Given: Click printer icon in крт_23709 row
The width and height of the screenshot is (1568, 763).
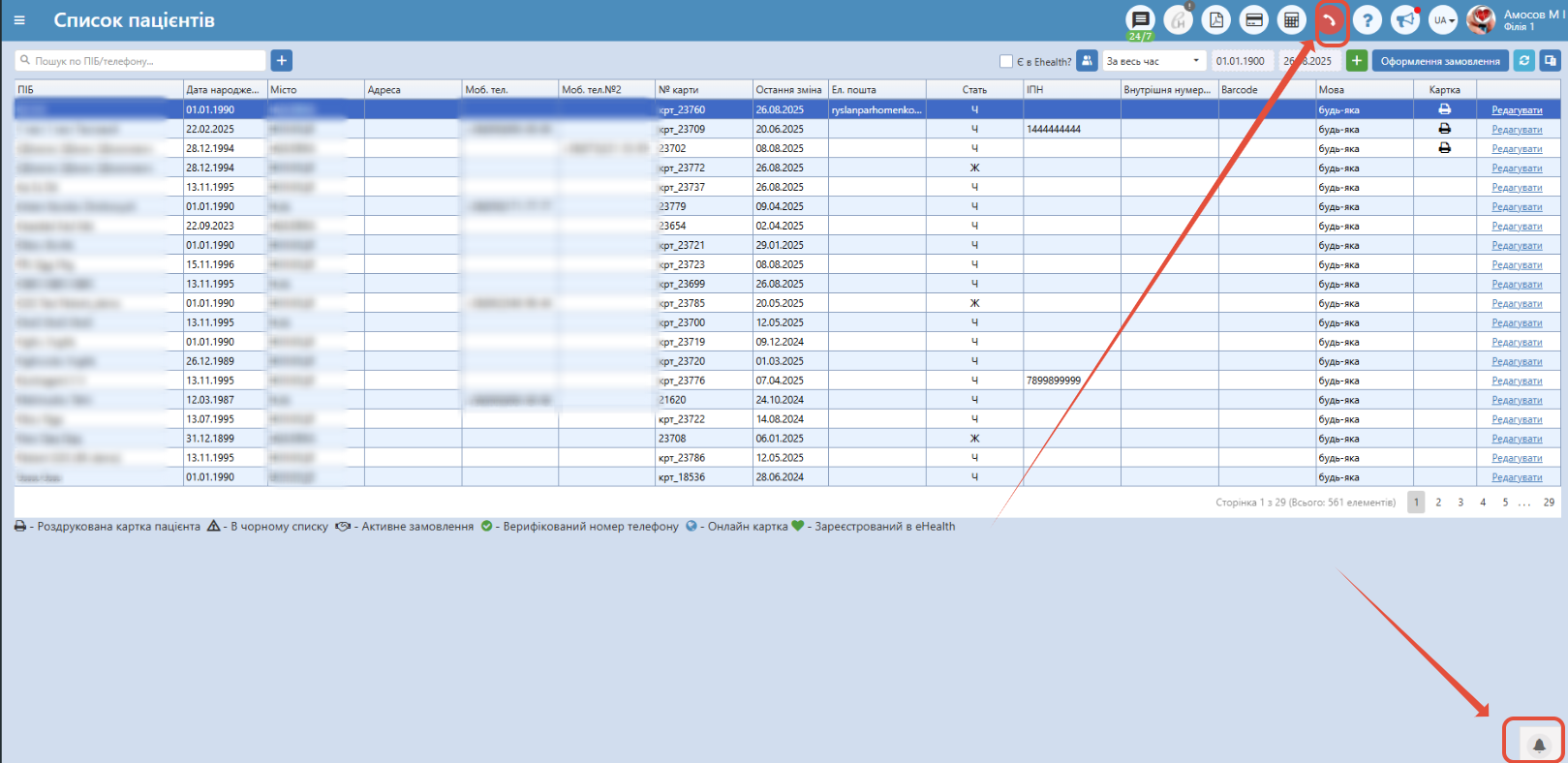Looking at the screenshot, I should click(1444, 129).
